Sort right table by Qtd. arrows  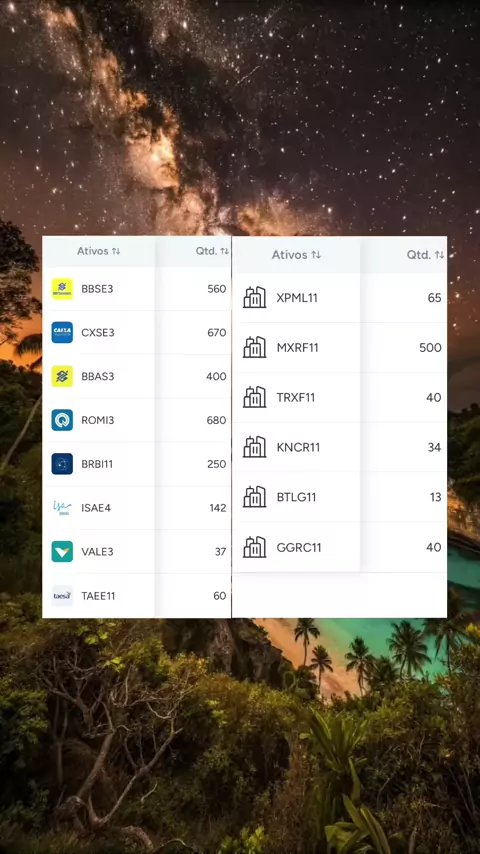440,255
